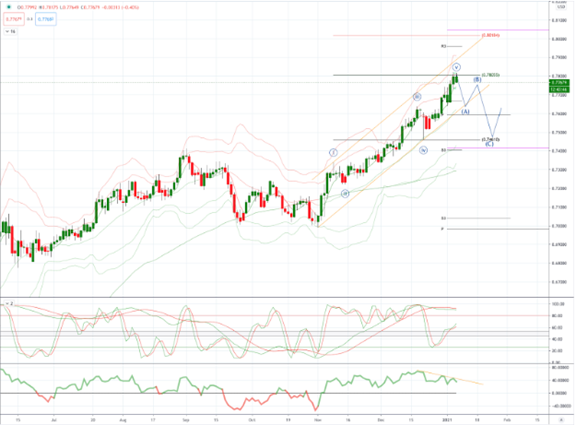576x425 pixels.
Task: Open the USD currency selector
Action: coord(561,7)
